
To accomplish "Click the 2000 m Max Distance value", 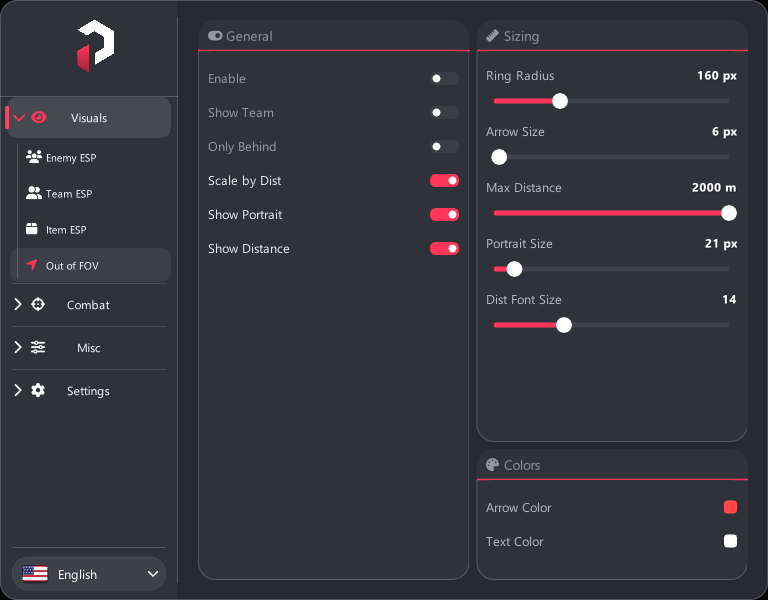I will (x=714, y=188).
